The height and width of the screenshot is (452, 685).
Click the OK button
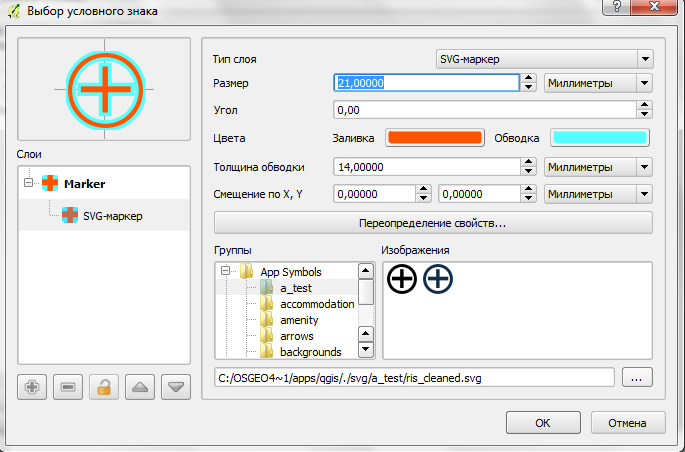541,421
